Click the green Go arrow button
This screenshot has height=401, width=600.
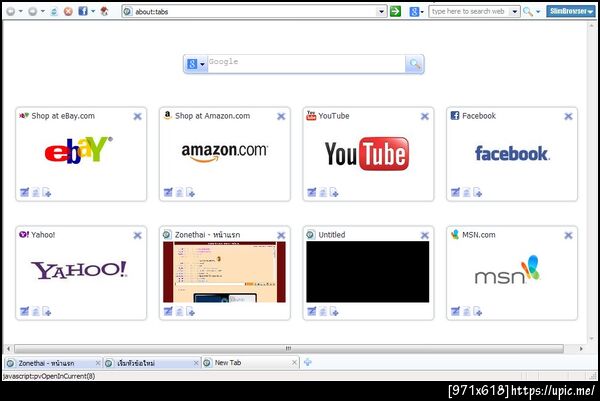click(395, 11)
